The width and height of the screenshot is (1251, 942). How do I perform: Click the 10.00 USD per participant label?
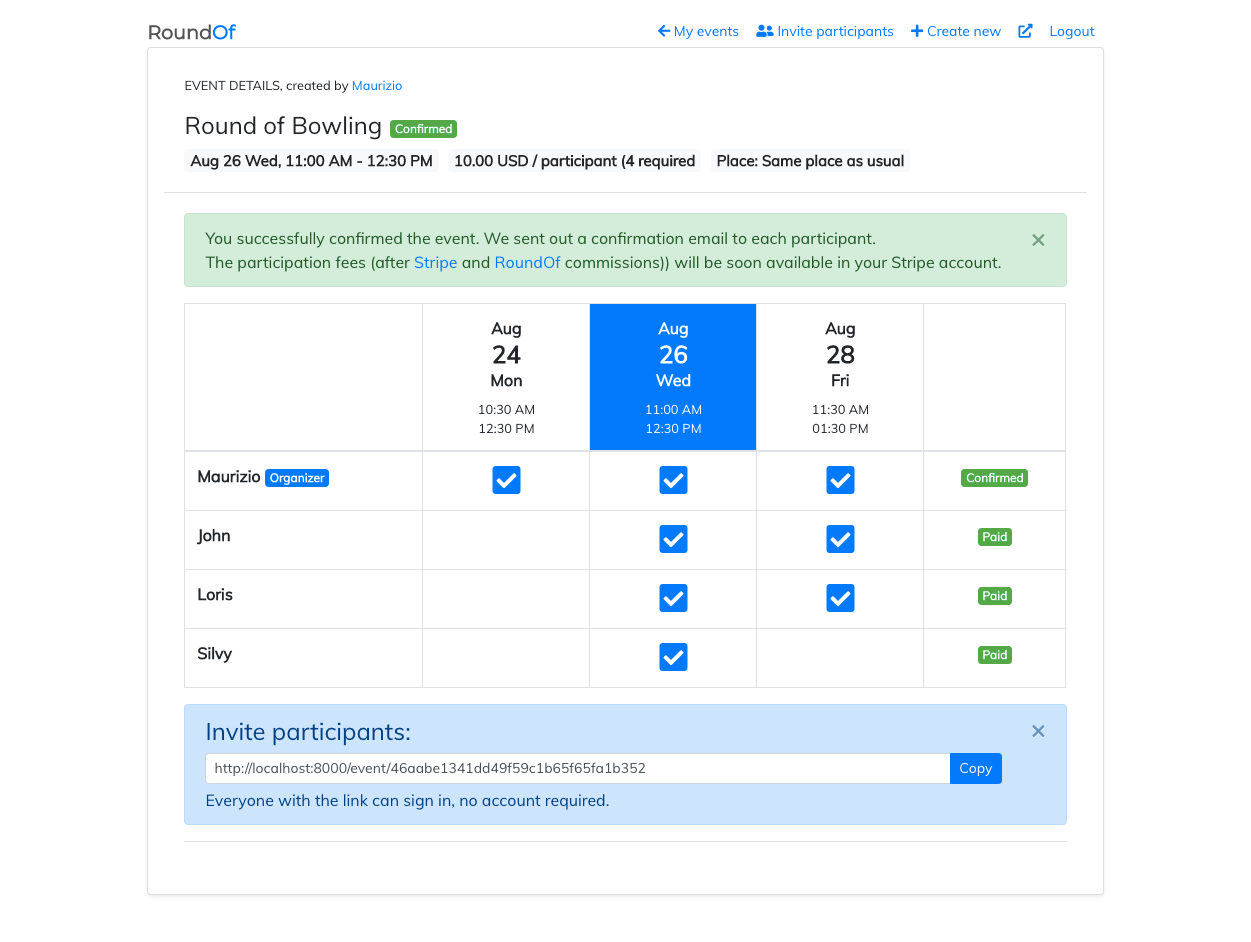tap(575, 161)
